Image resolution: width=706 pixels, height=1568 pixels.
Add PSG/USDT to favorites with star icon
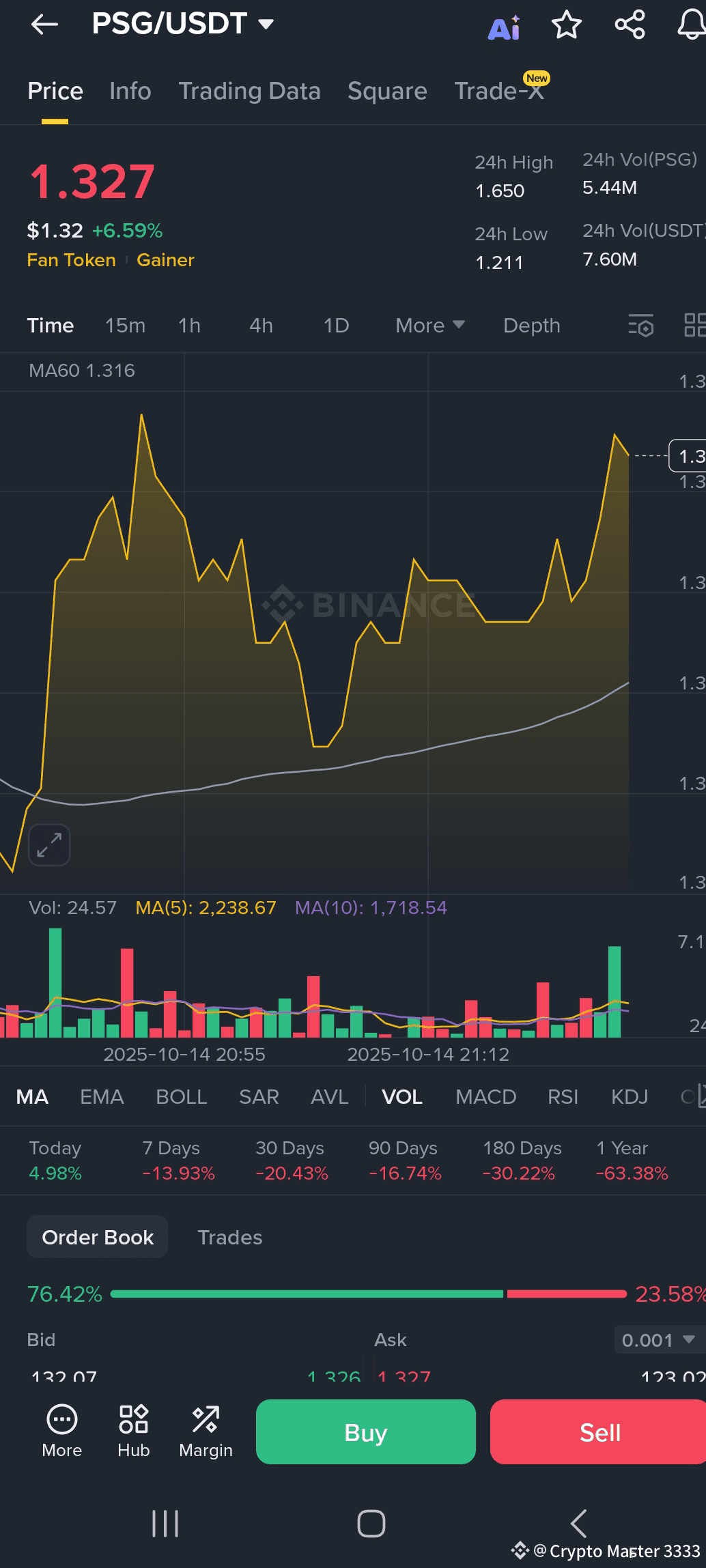pyautogui.click(x=566, y=25)
